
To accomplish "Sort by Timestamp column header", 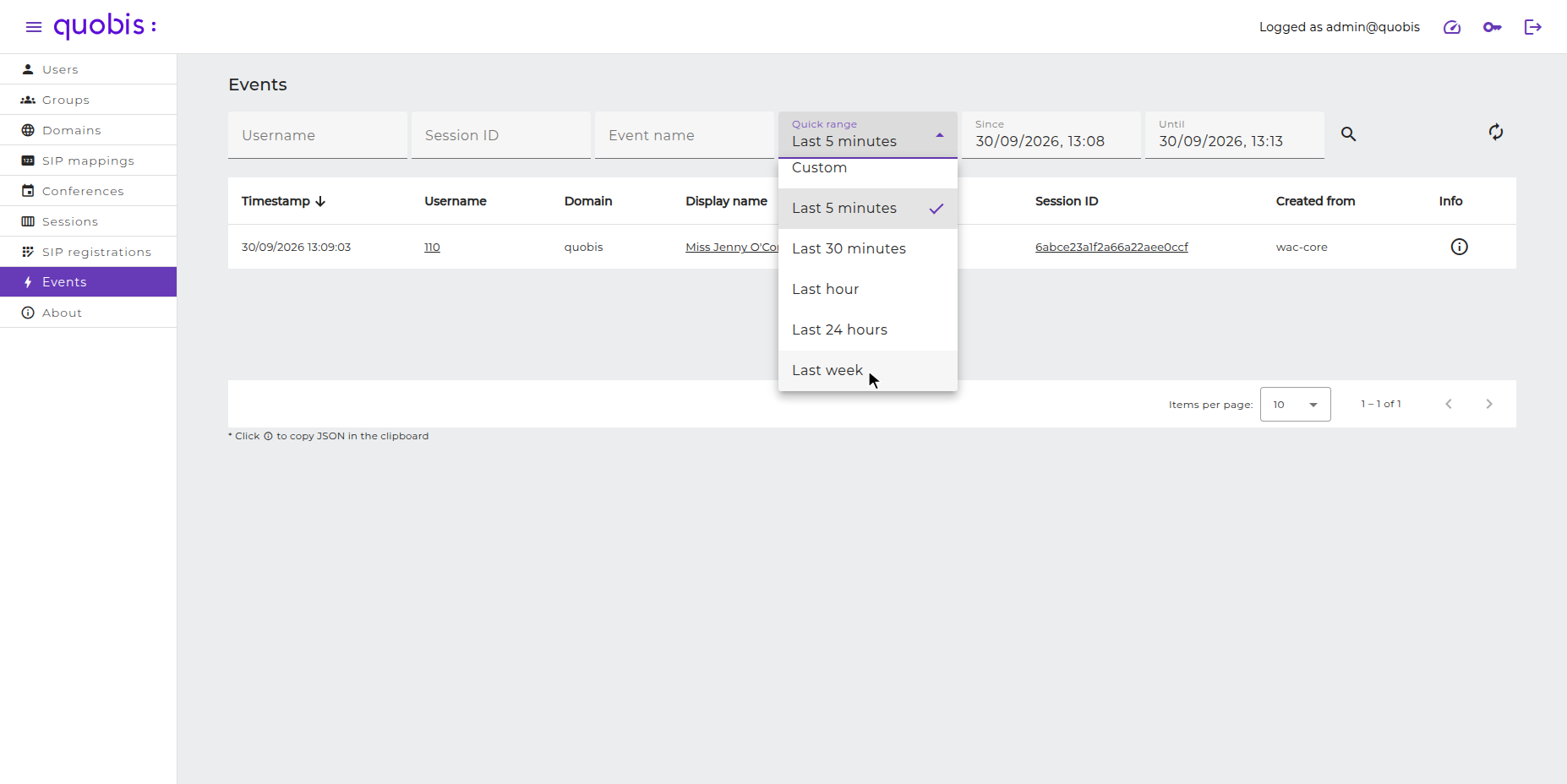I will (283, 201).
